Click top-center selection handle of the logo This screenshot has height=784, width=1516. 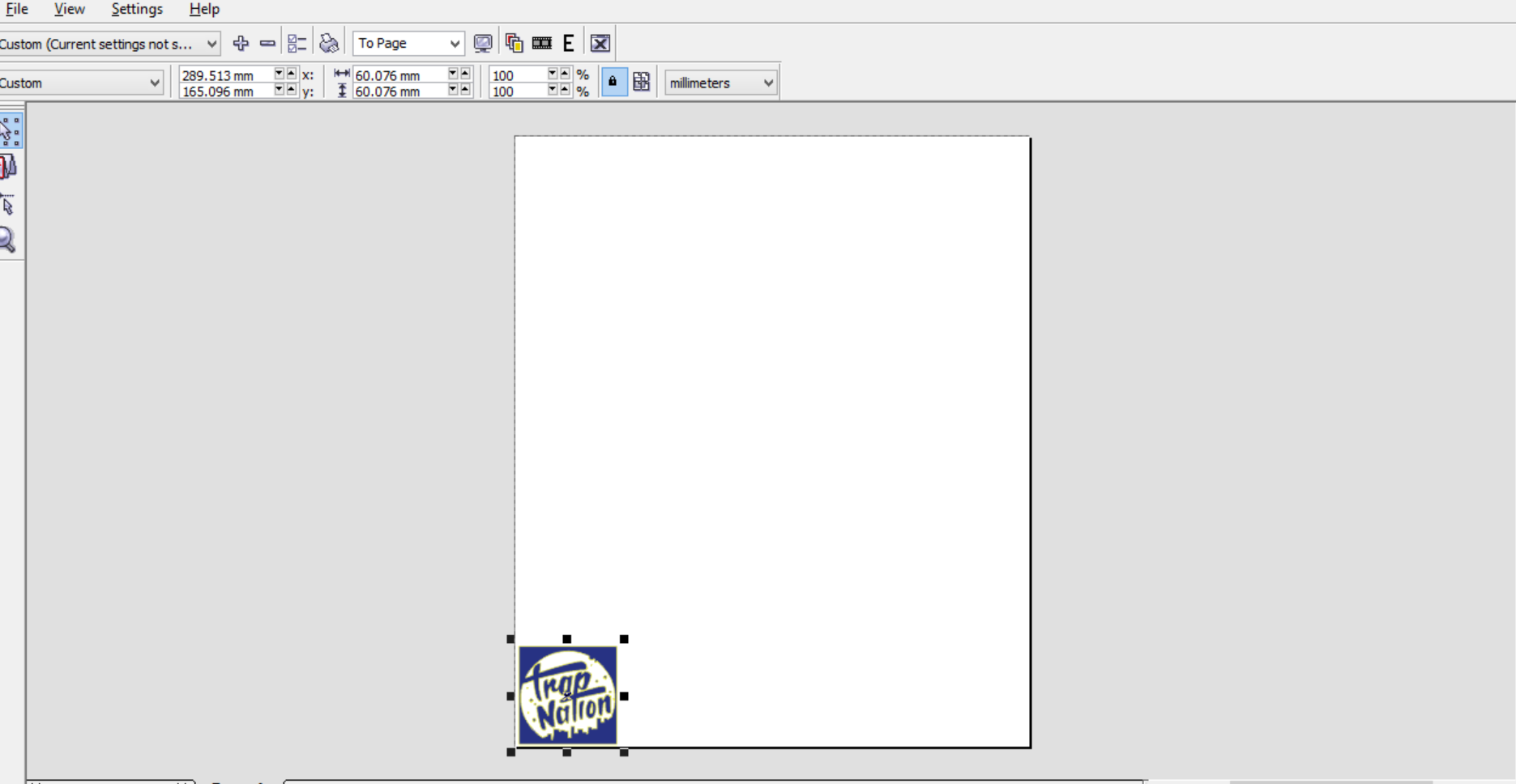(567, 639)
